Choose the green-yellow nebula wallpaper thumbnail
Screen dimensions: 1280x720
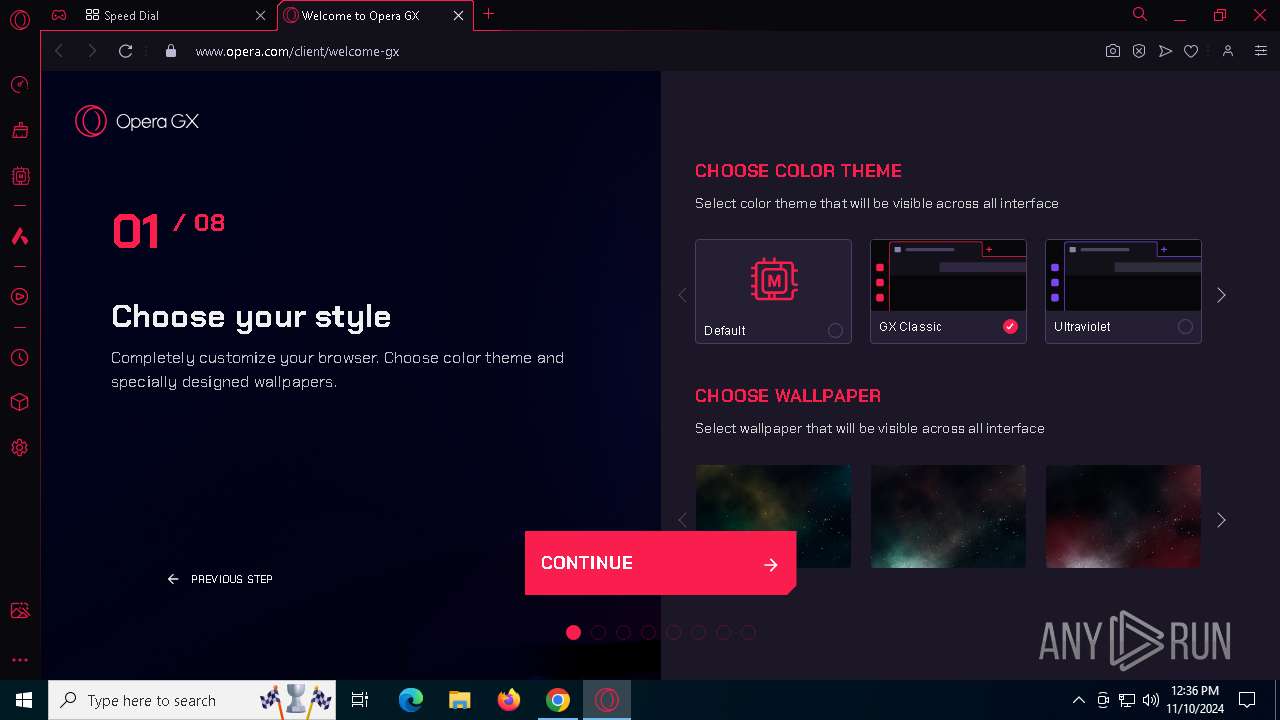click(x=773, y=516)
